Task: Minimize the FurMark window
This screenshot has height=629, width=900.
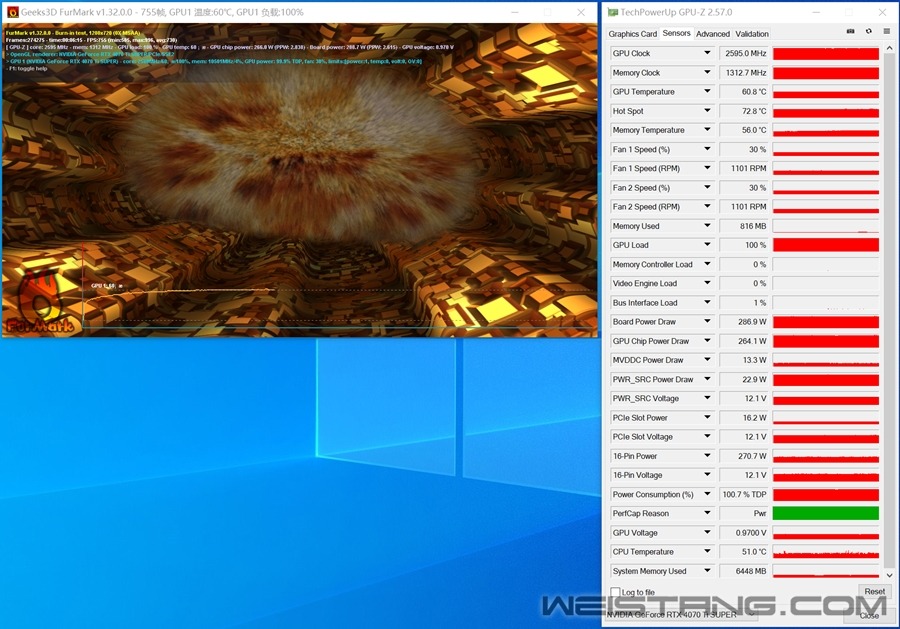Action: pos(515,12)
